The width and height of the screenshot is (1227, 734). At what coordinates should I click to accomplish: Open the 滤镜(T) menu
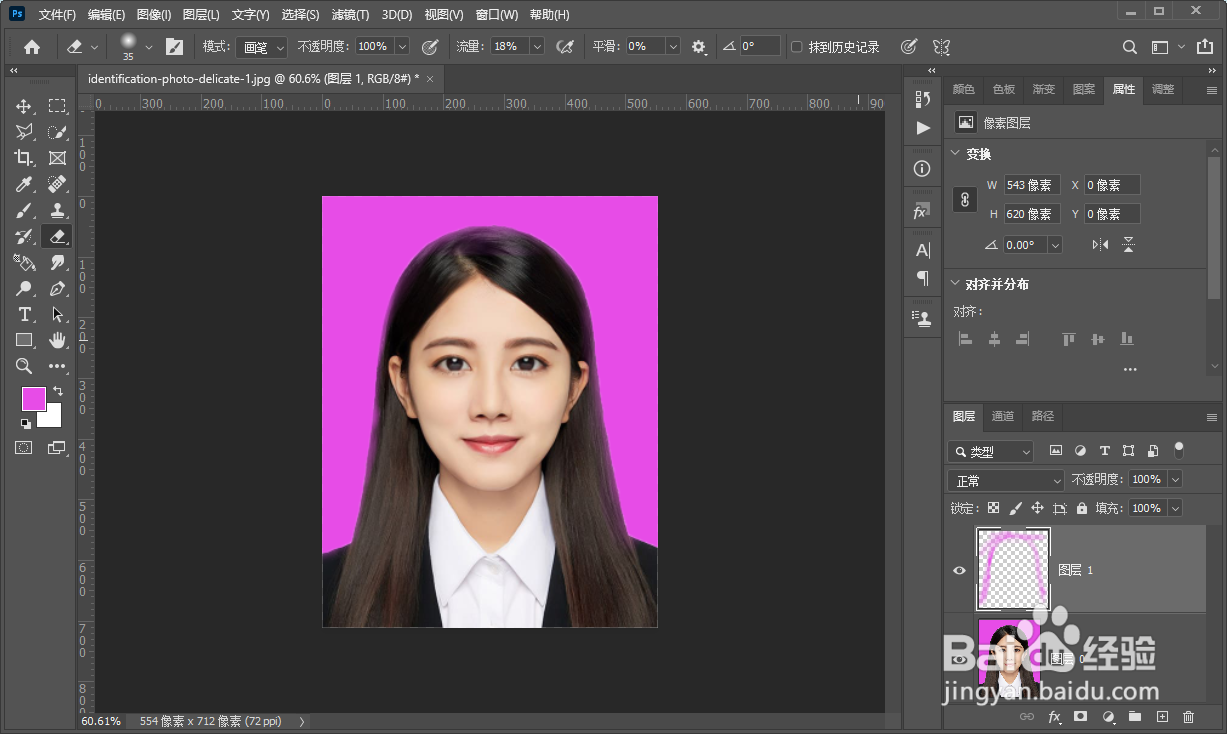coord(350,15)
